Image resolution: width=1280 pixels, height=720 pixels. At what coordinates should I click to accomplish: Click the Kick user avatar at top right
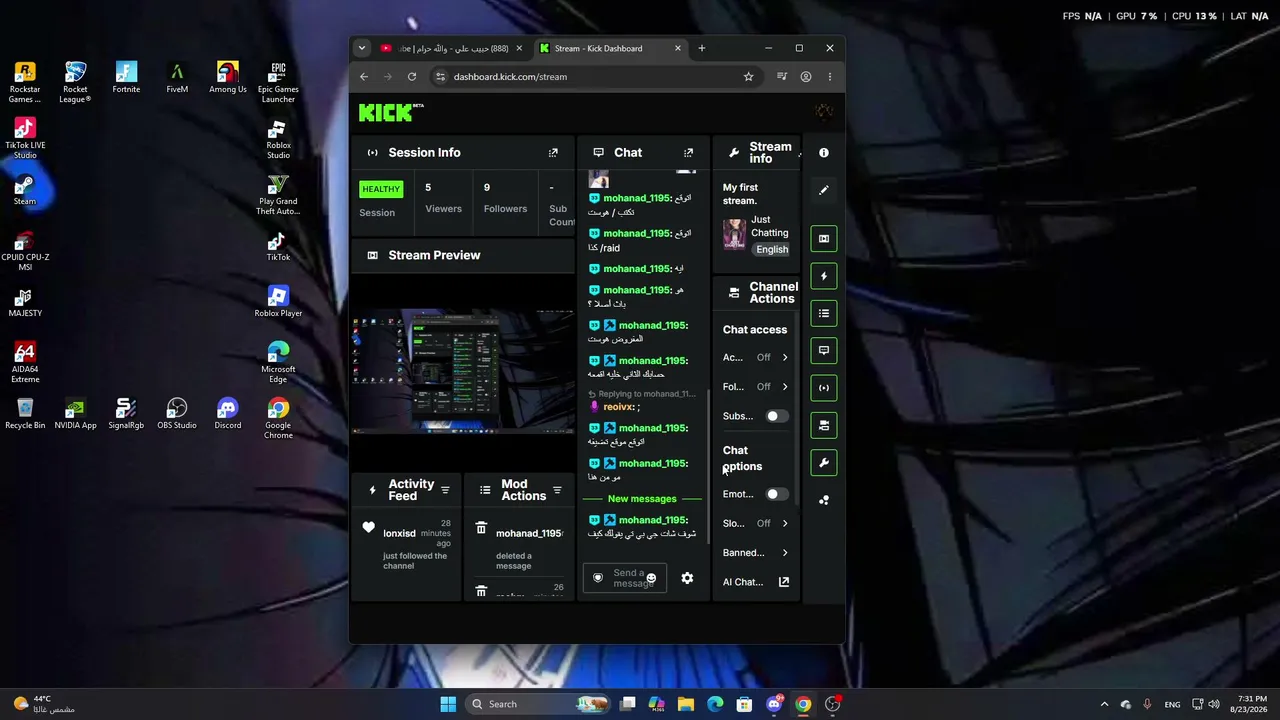(824, 112)
